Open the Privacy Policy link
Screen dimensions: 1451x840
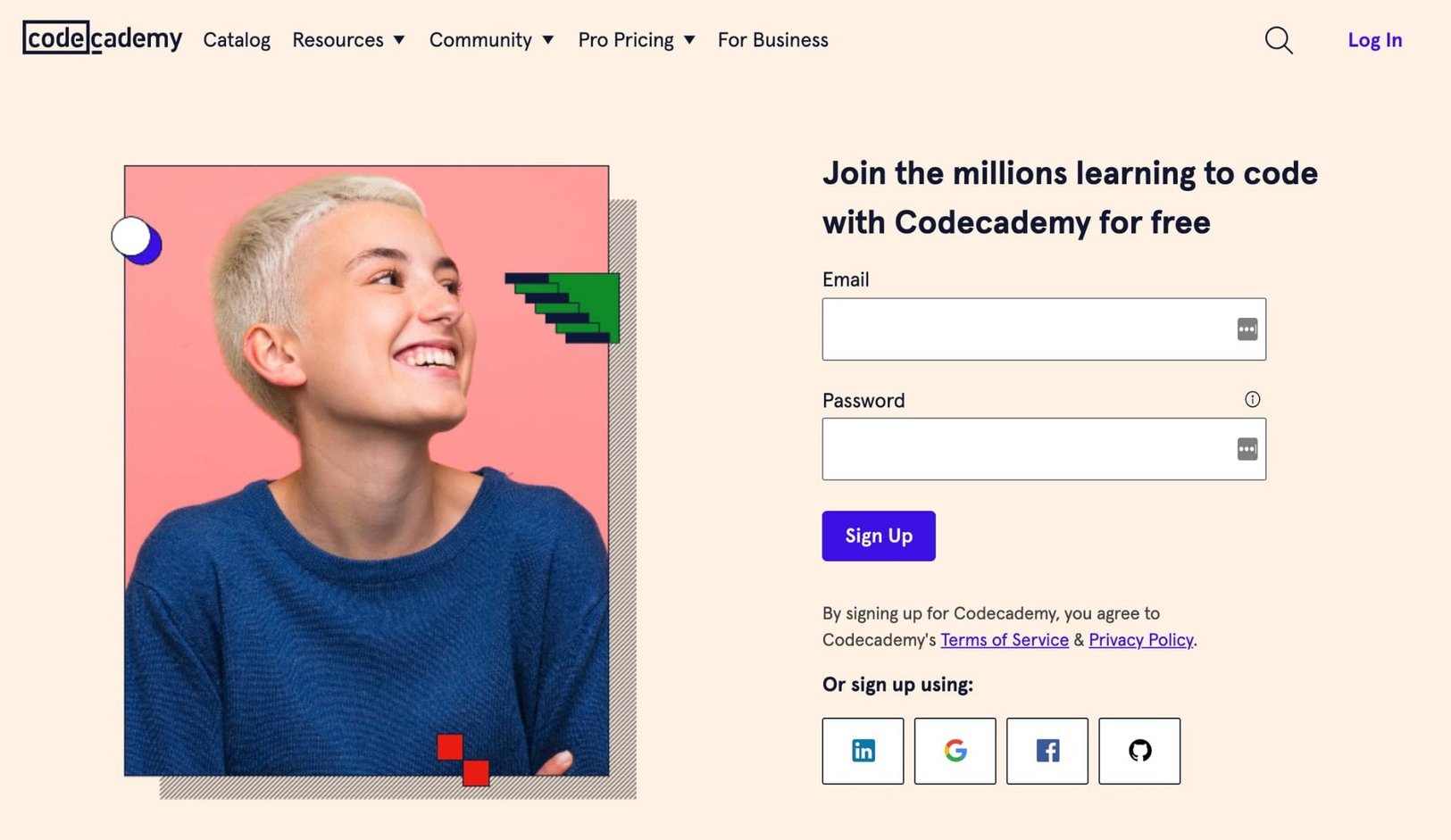[1140, 640]
